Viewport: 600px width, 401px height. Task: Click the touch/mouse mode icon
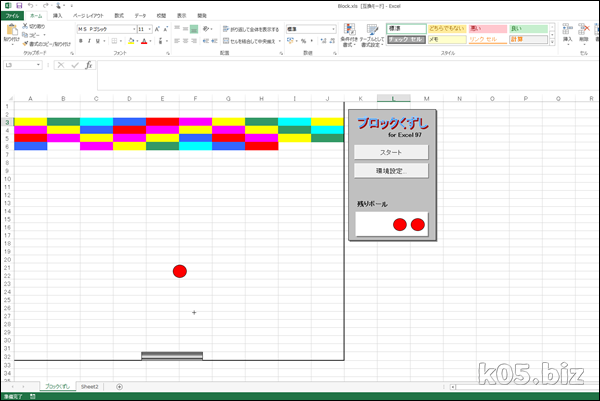59,6
